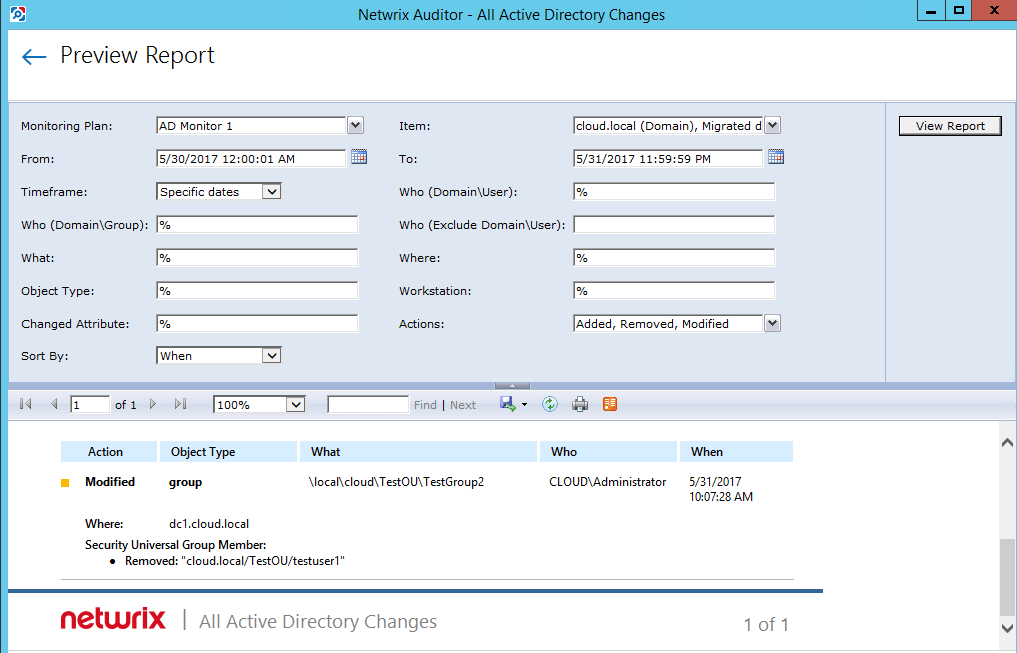Open the From date calendar picker
The image size is (1017, 653).
(359, 157)
